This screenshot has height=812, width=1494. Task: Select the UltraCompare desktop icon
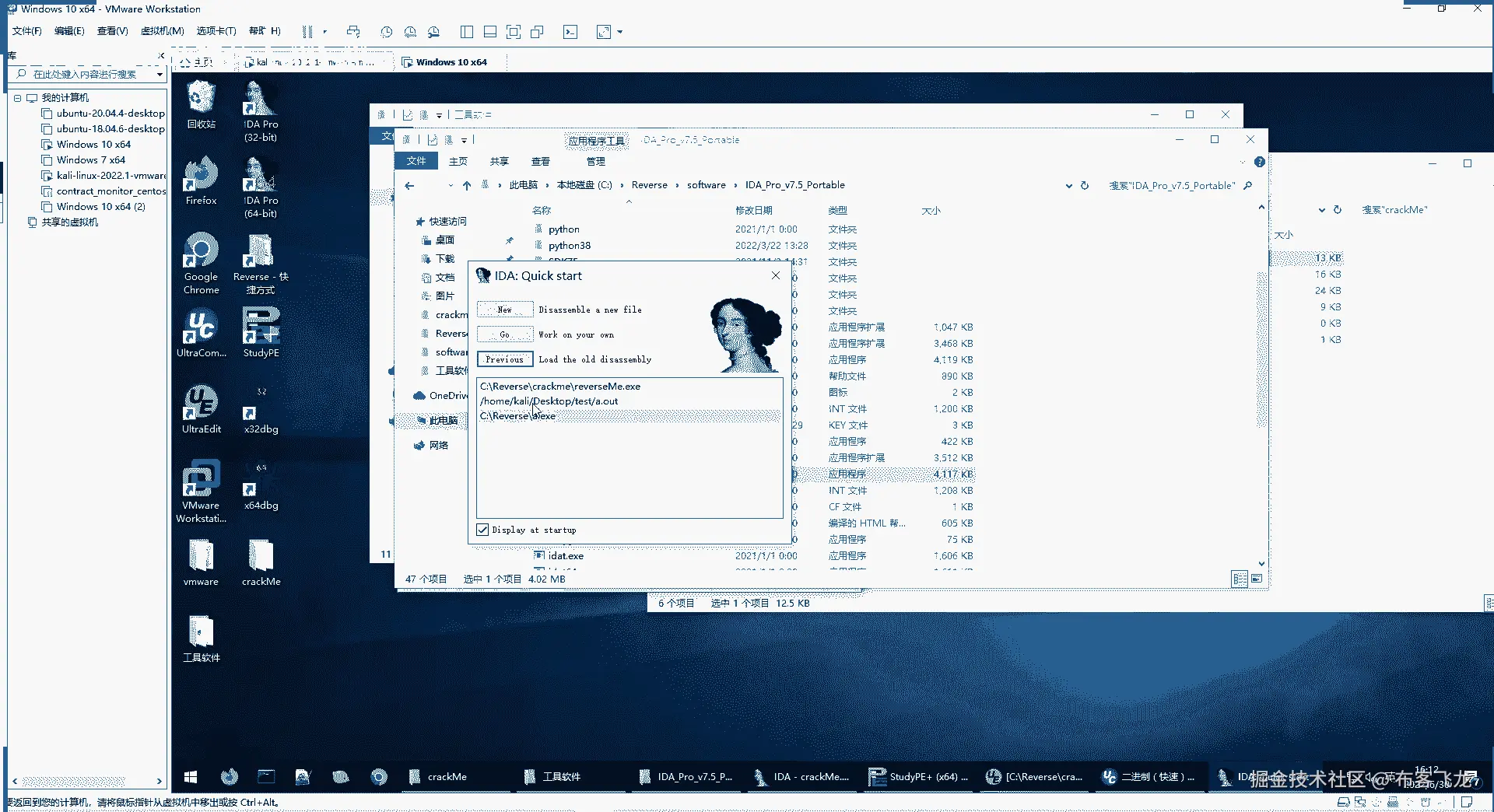pyautogui.click(x=201, y=333)
